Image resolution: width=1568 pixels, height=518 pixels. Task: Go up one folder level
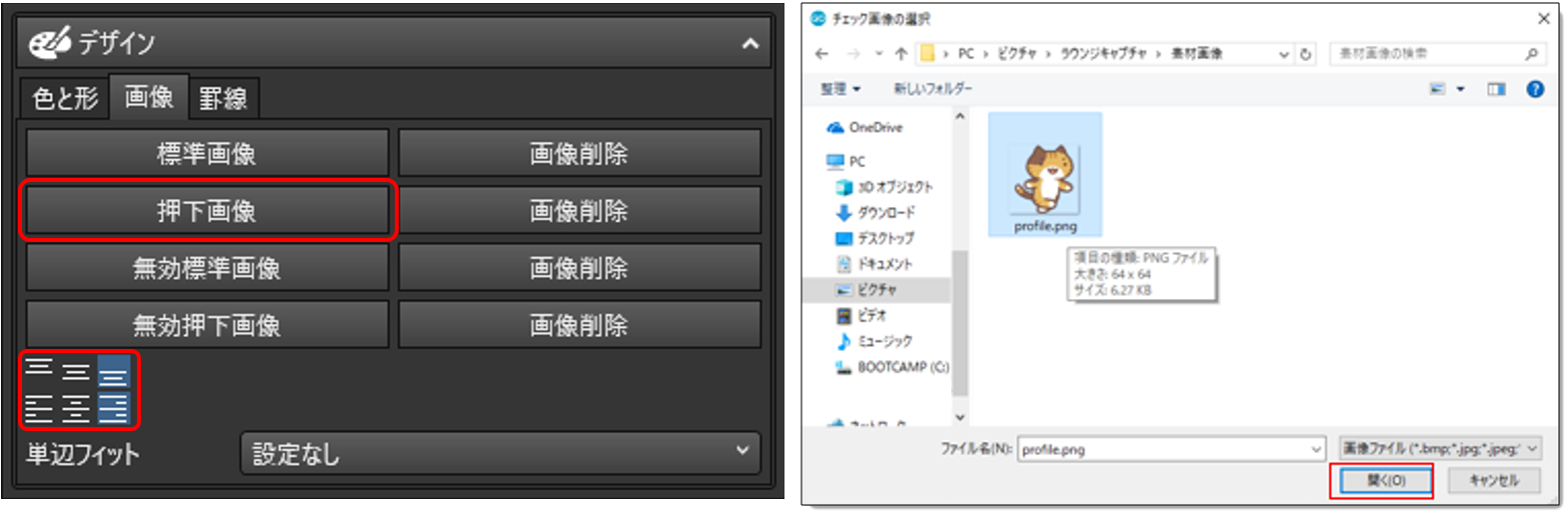[x=901, y=54]
